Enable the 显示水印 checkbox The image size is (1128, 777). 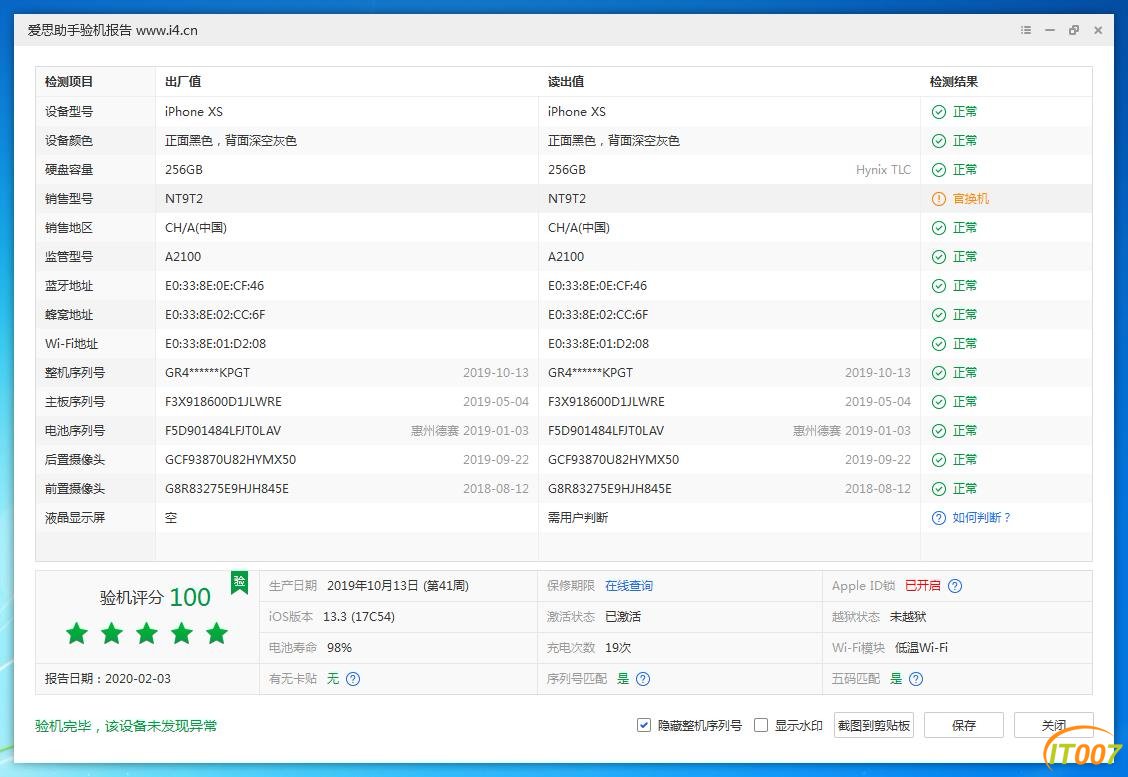pos(760,725)
